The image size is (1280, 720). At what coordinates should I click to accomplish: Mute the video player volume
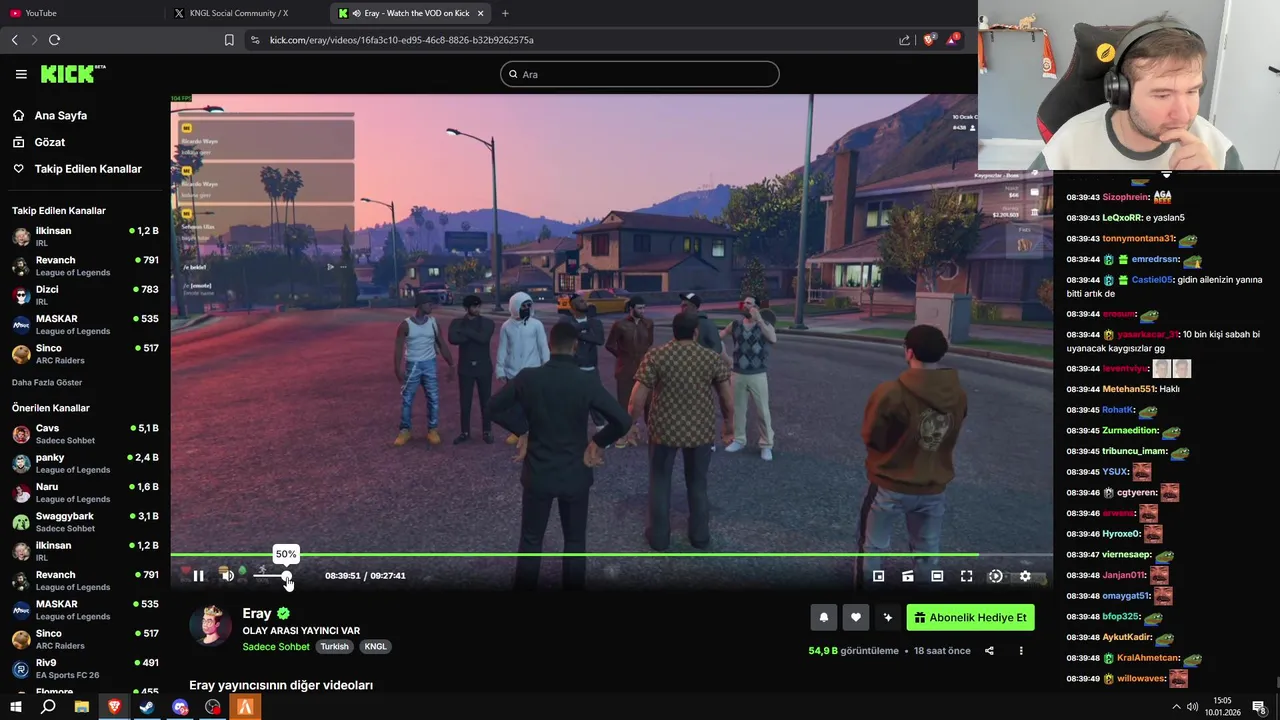point(227,576)
